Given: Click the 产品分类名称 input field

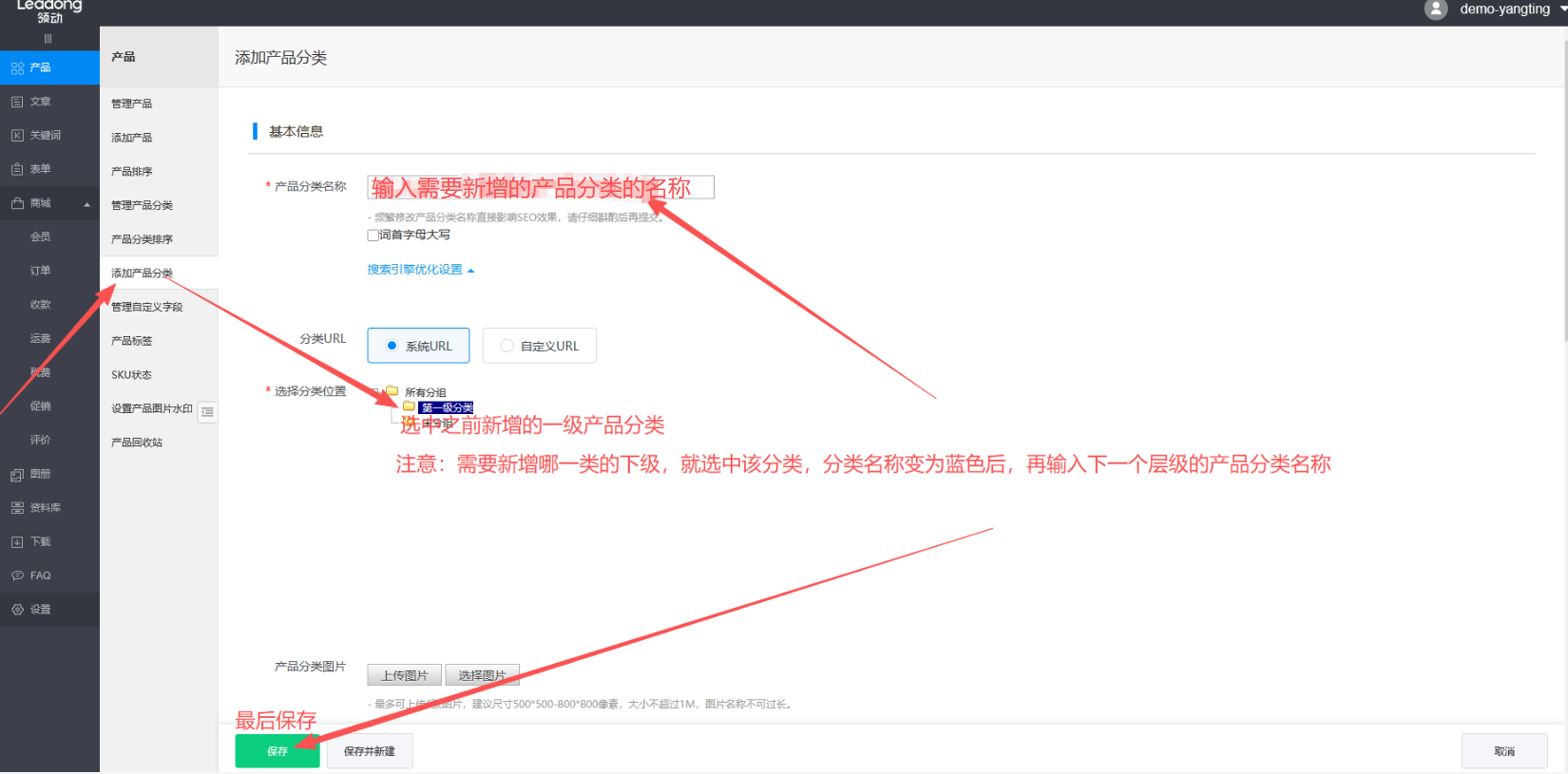Looking at the screenshot, I should coord(540,187).
